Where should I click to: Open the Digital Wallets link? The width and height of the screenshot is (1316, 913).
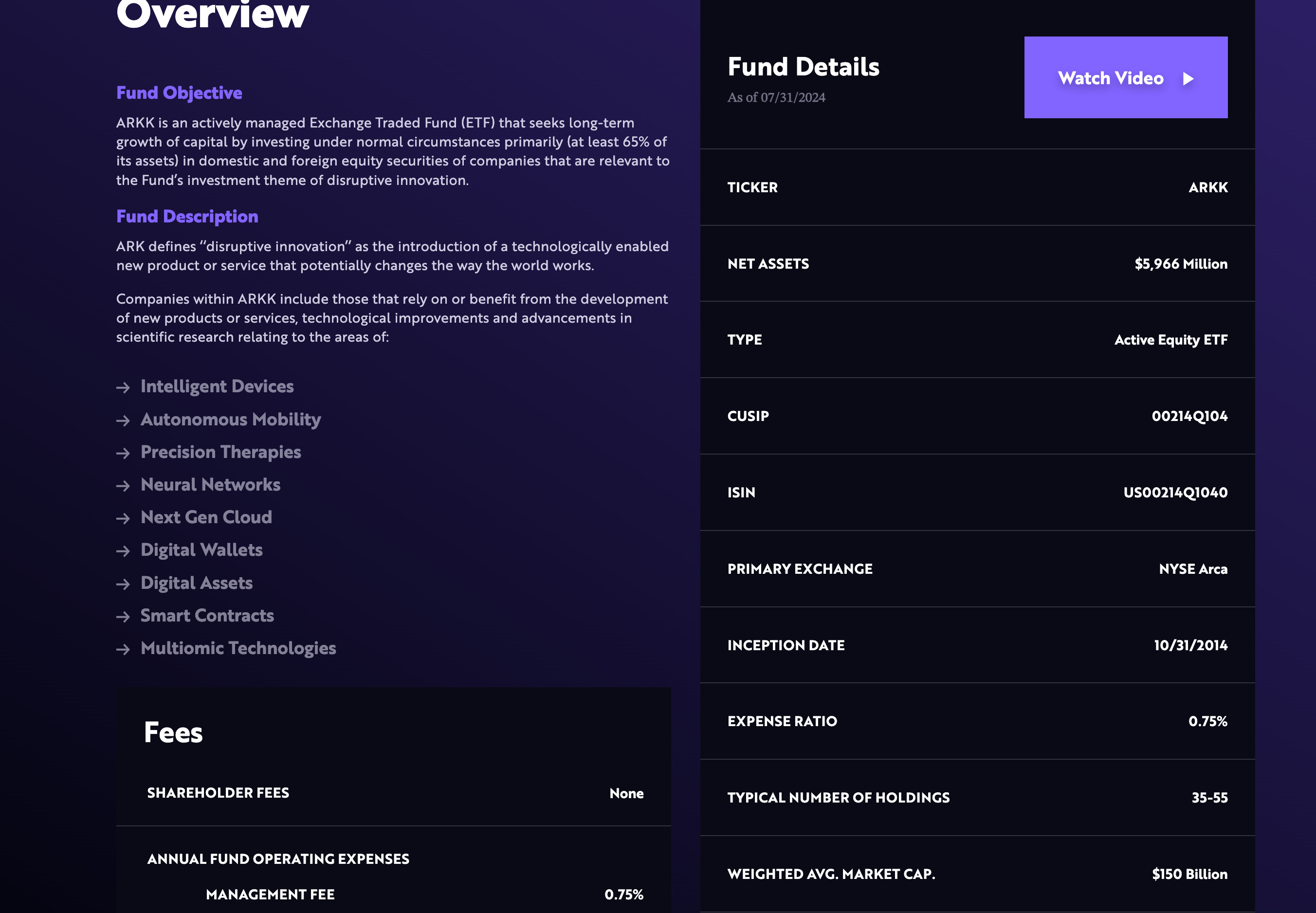click(202, 550)
